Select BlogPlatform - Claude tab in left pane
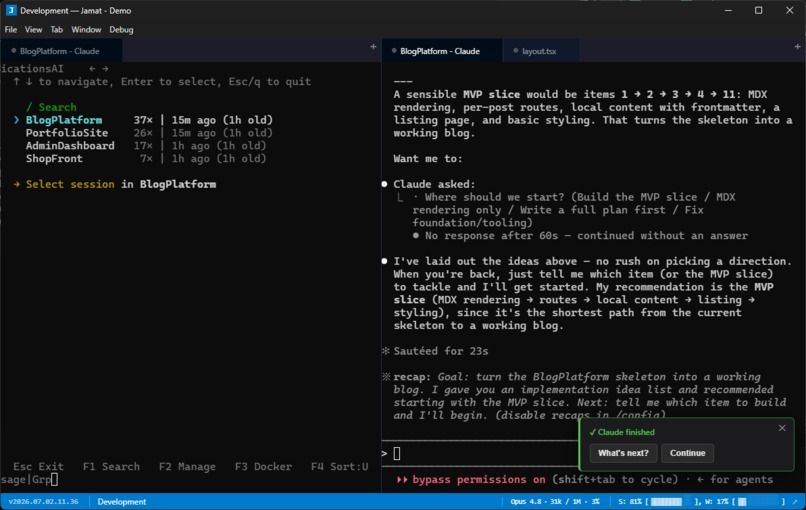 pos(60,51)
